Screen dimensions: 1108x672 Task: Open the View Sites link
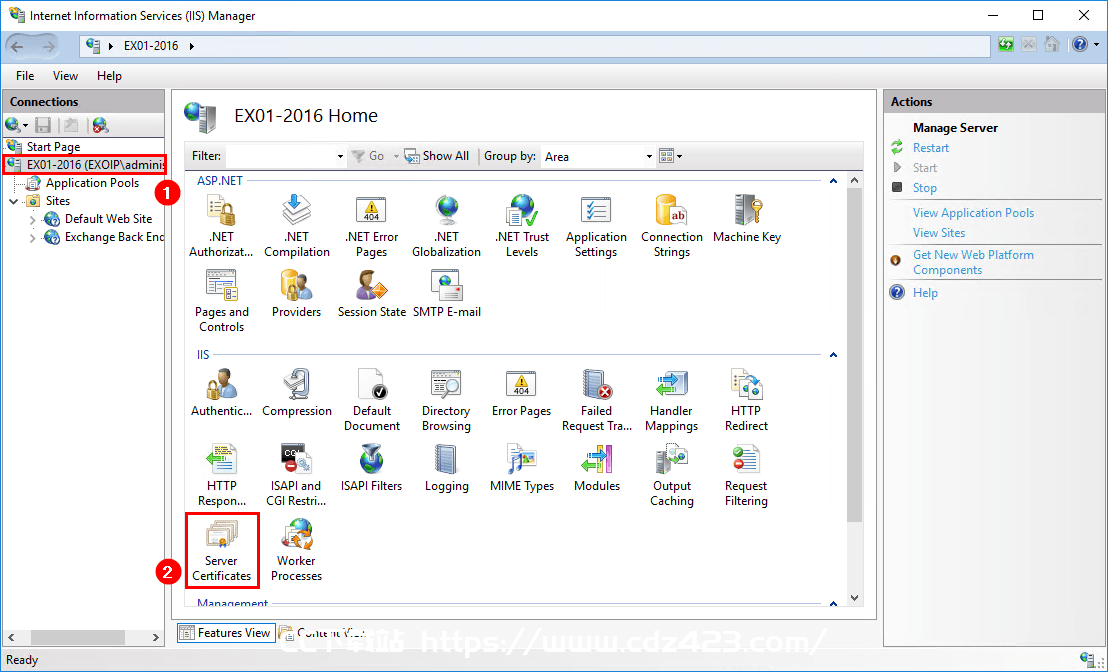pyautogui.click(x=938, y=232)
